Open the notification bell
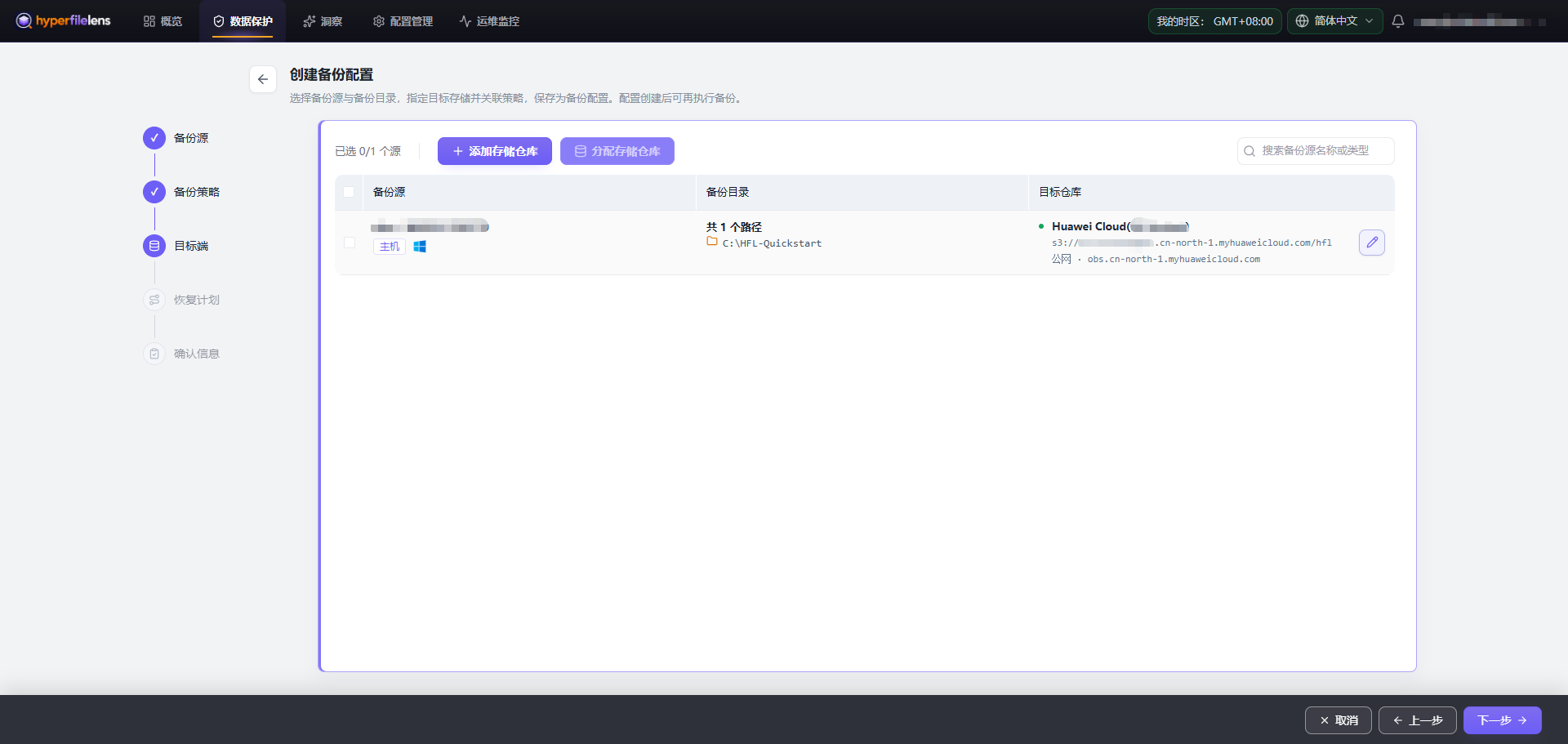Image resolution: width=1568 pixels, height=744 pixels. [x=1397, y=21]
